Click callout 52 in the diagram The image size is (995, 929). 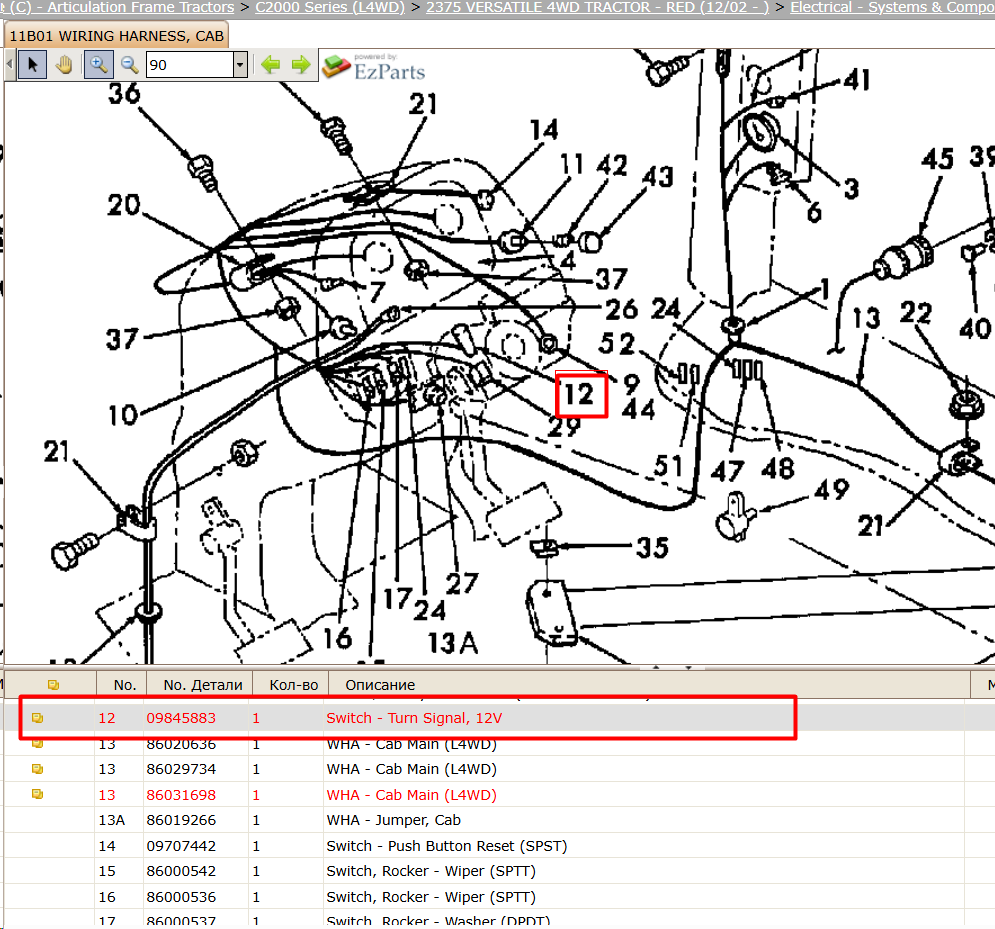(x=617, y=344)
